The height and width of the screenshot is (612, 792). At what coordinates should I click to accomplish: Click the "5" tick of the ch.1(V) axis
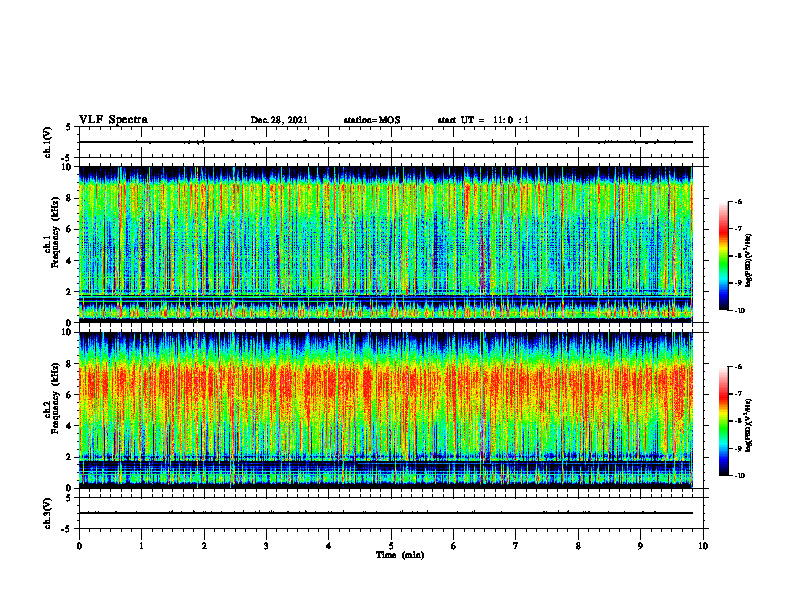[69, 128]
